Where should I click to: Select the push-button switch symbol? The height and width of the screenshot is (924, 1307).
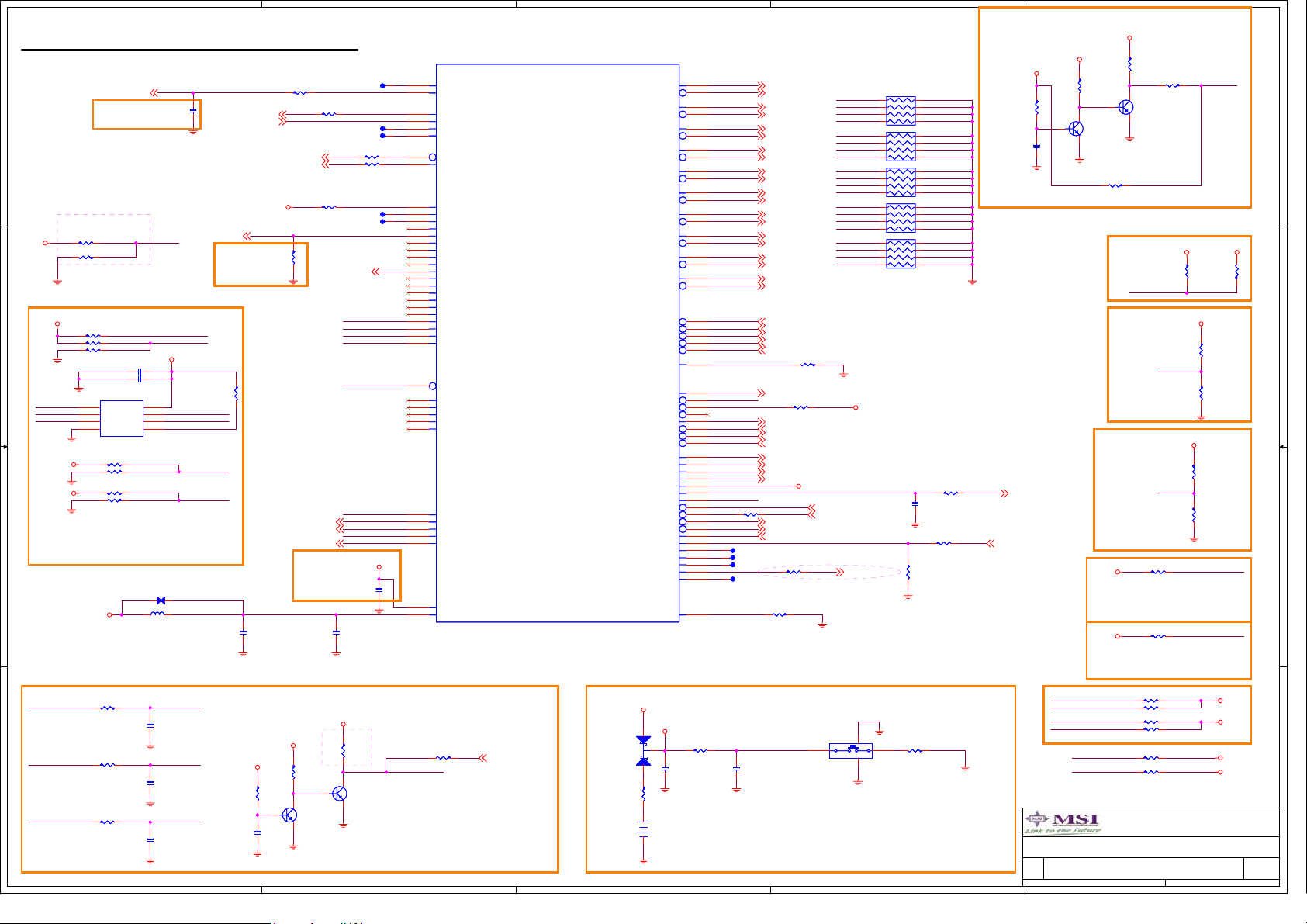(851, 750)
